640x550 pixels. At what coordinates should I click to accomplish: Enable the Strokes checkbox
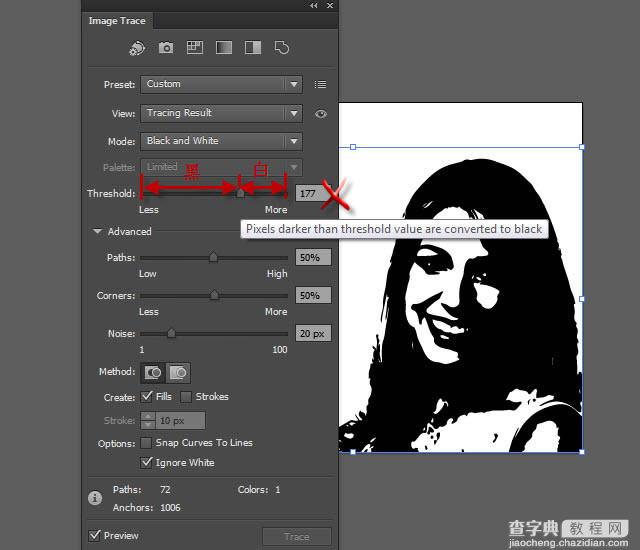pyautogui.click(x=186, y=397)
